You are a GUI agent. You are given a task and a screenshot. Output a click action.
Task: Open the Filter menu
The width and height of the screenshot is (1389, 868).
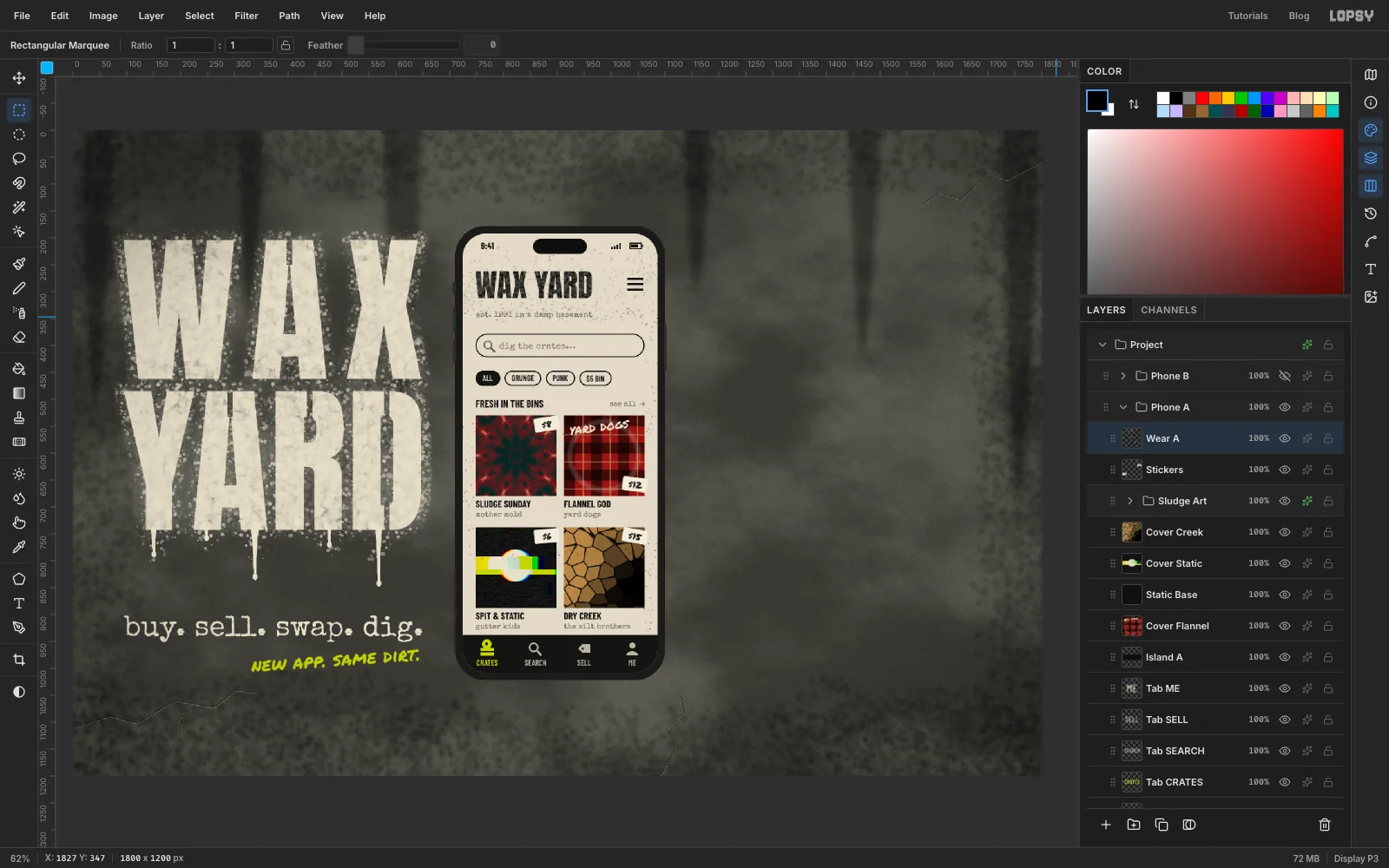(x=247, y=16)
